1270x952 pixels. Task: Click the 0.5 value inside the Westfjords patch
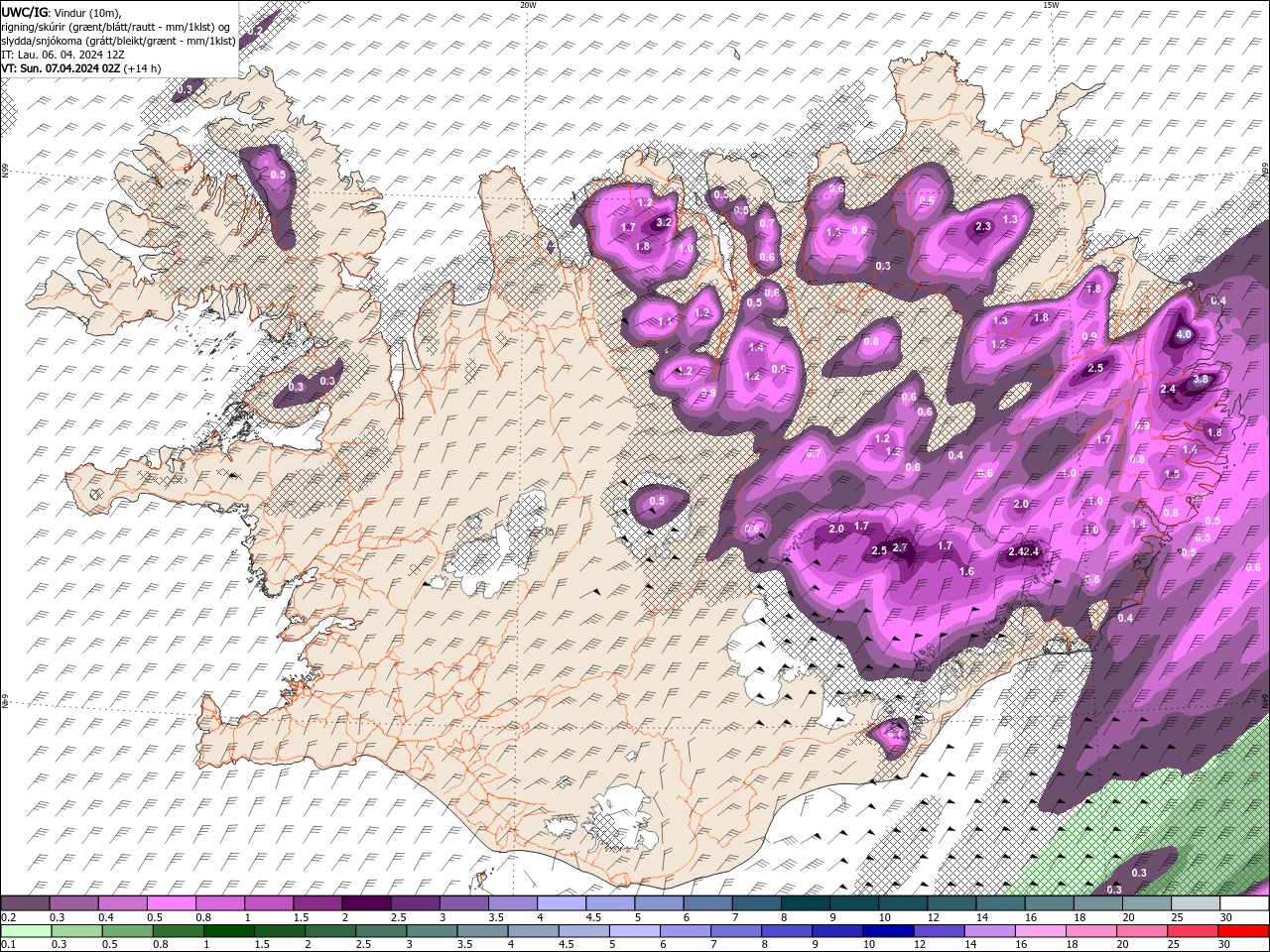click(x=278, y=175)
